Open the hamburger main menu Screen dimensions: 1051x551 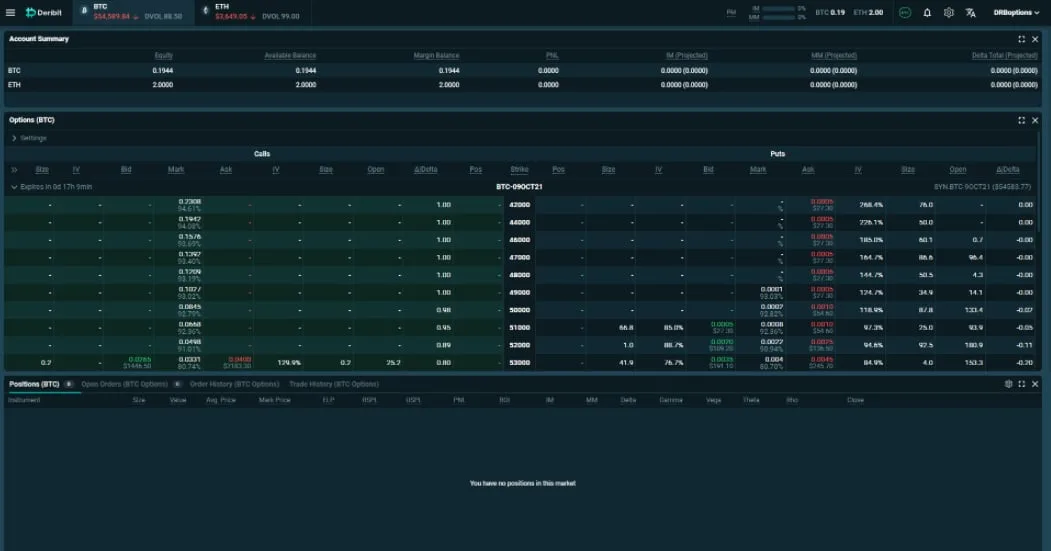tap(10, 13)
